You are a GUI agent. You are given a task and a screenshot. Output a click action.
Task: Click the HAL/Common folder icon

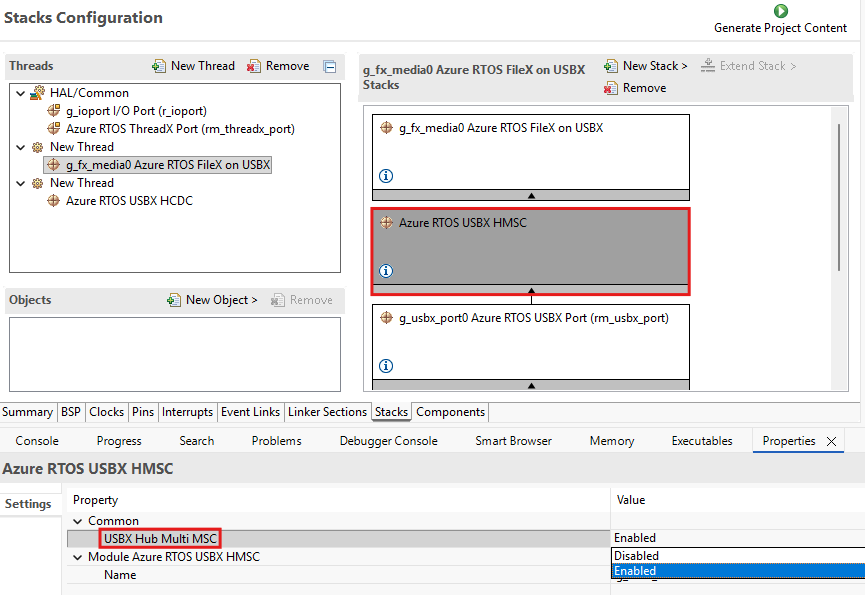pos(38,93)
